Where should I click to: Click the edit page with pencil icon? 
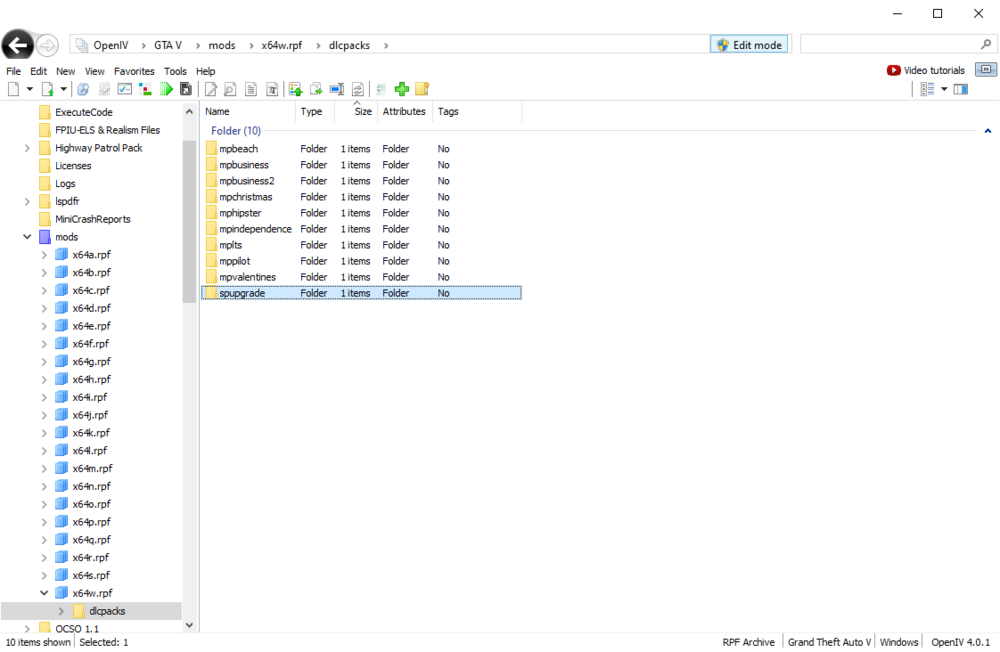click(x=210, y=89)
